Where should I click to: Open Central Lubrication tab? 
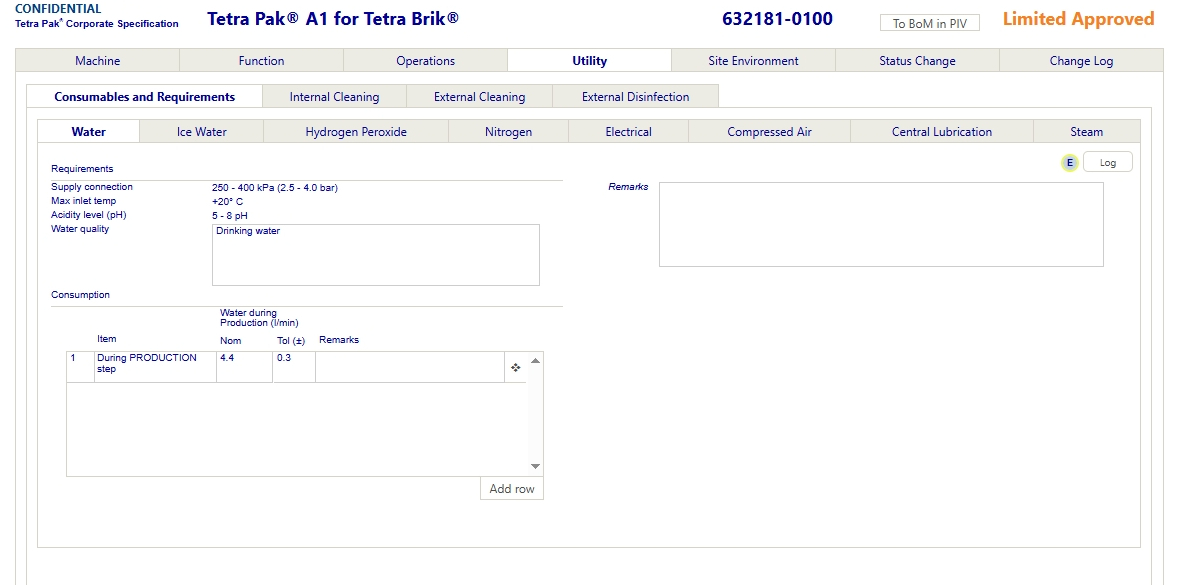tap(941, 131)
